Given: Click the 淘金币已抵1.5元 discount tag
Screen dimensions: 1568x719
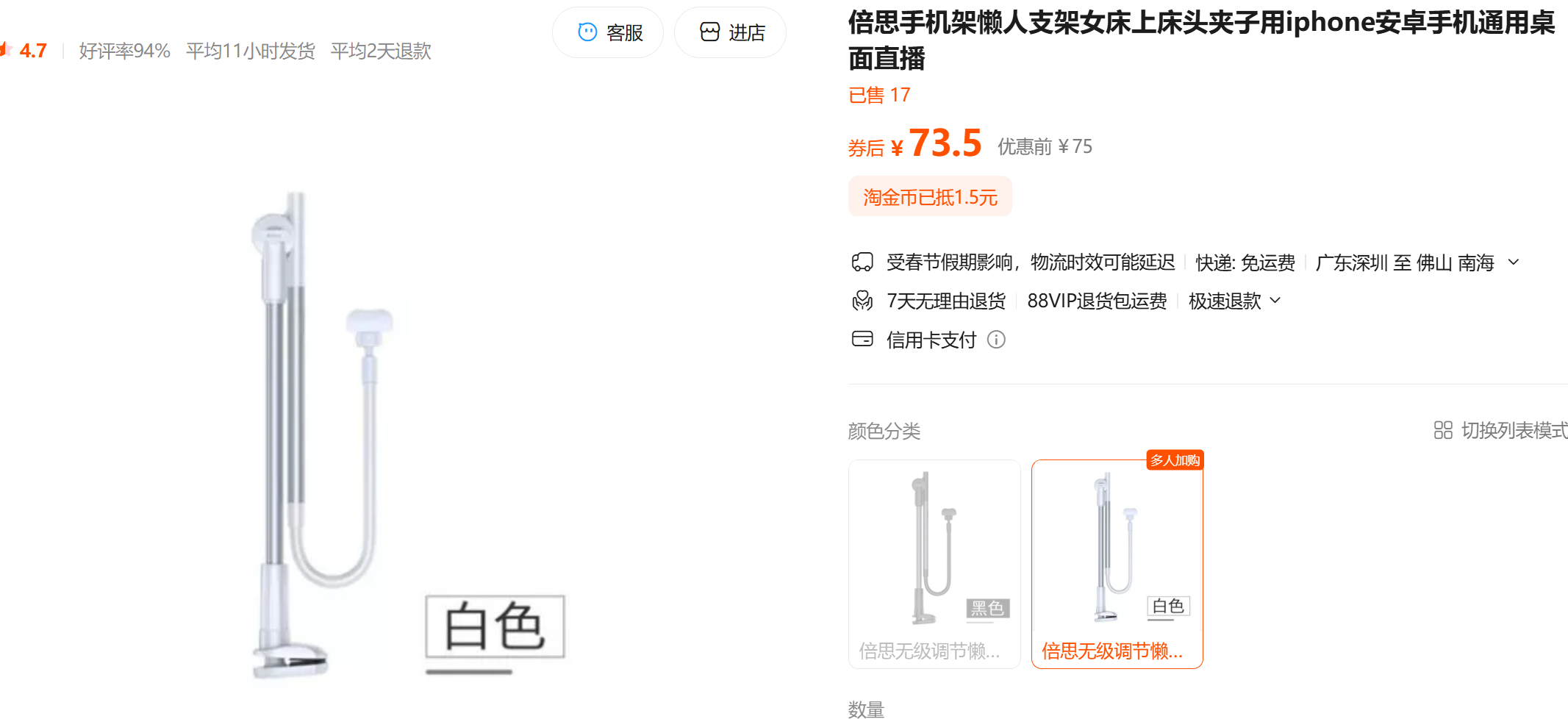Looking at the screenshot, I should (x=930, y=197).
